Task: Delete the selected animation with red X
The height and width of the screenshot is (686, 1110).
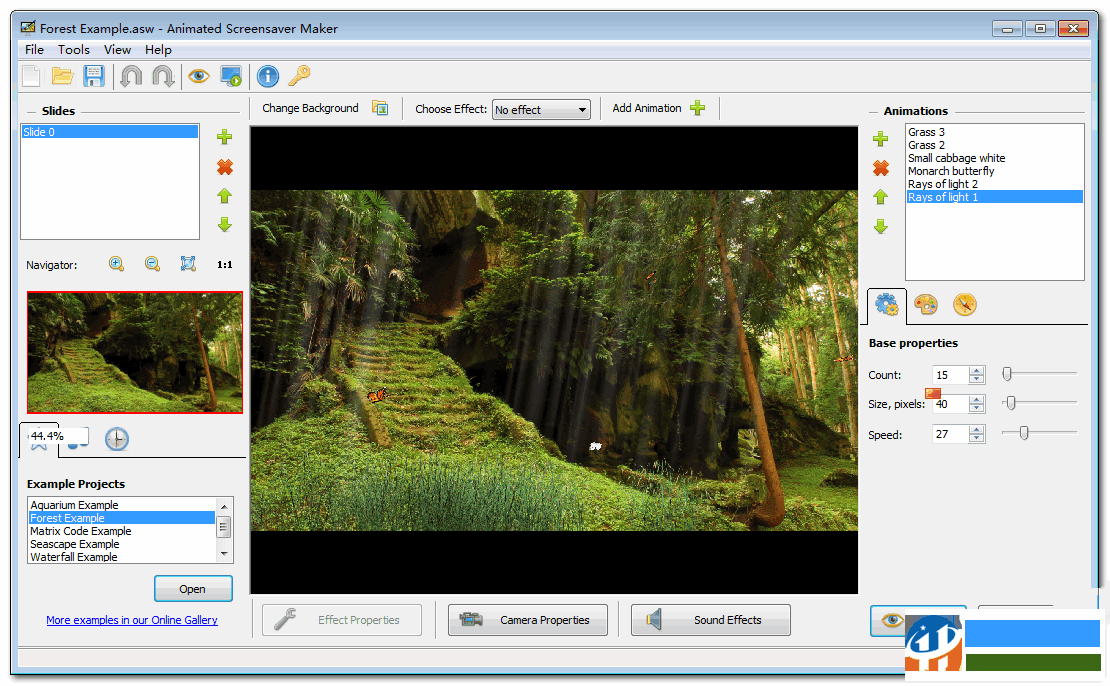Action: pyautogui.click(x=881, y=168)
